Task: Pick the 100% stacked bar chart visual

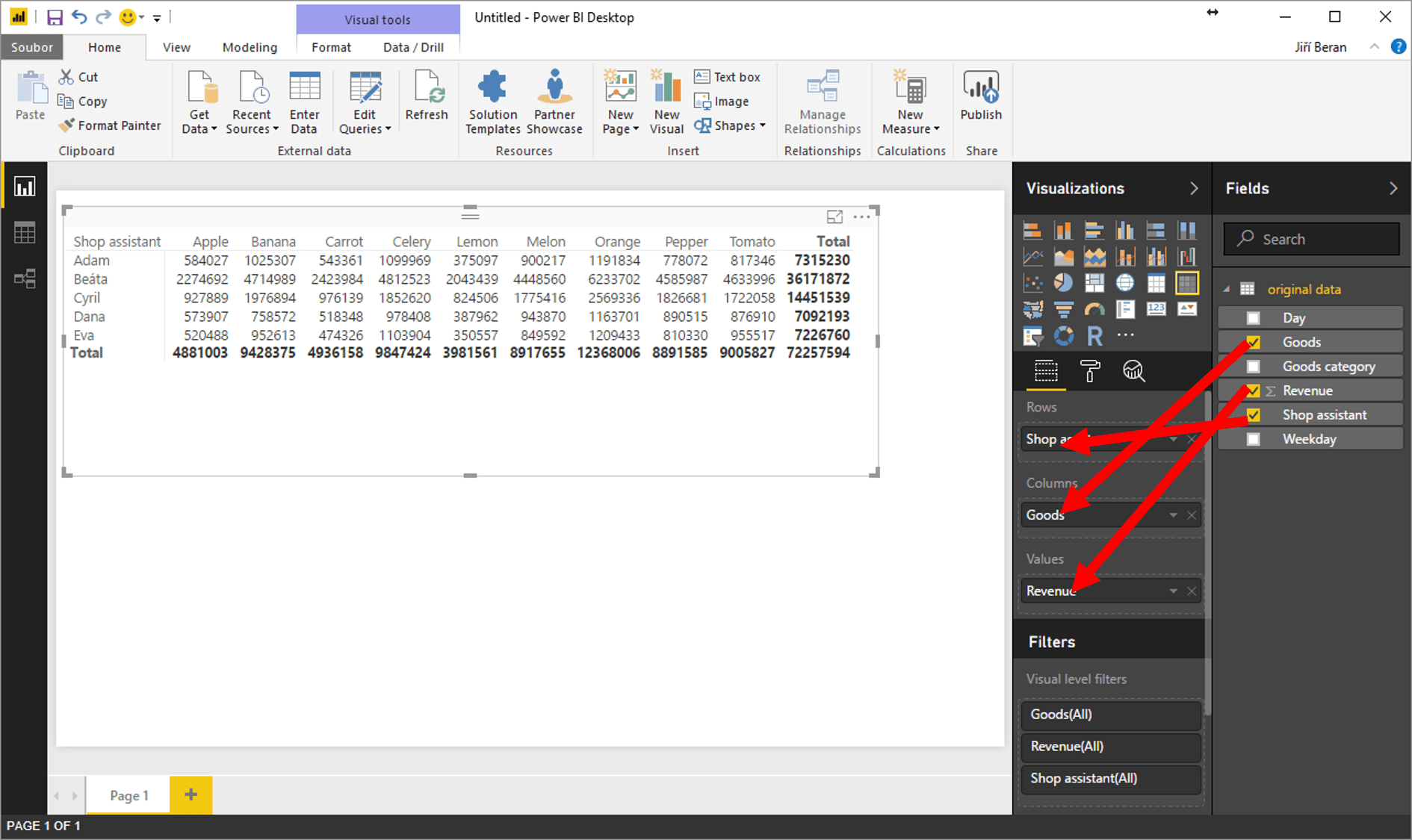Action: coord(1156,231)
